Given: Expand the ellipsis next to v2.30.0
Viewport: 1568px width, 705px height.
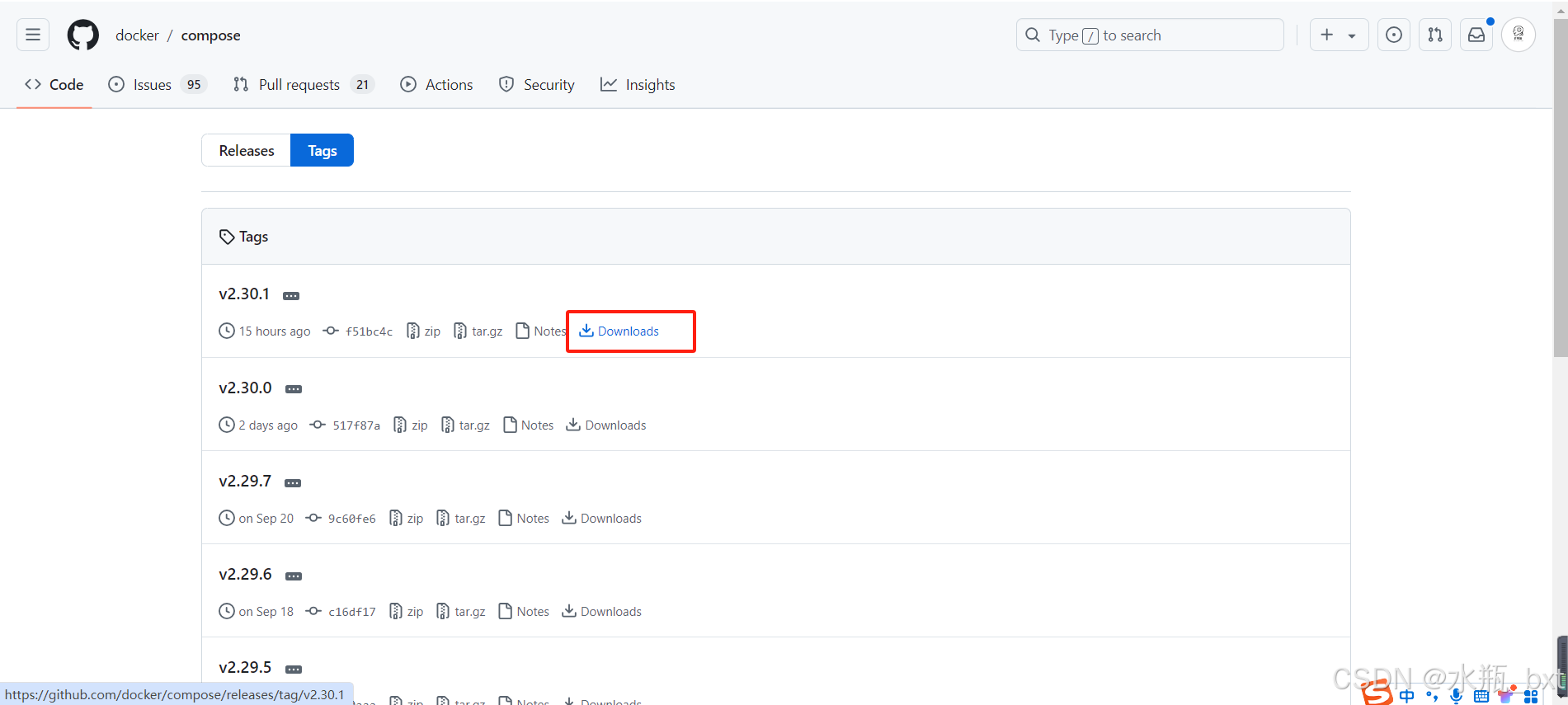Looking at the screenshot, I should pyautogui.click(x=294, y=389).
